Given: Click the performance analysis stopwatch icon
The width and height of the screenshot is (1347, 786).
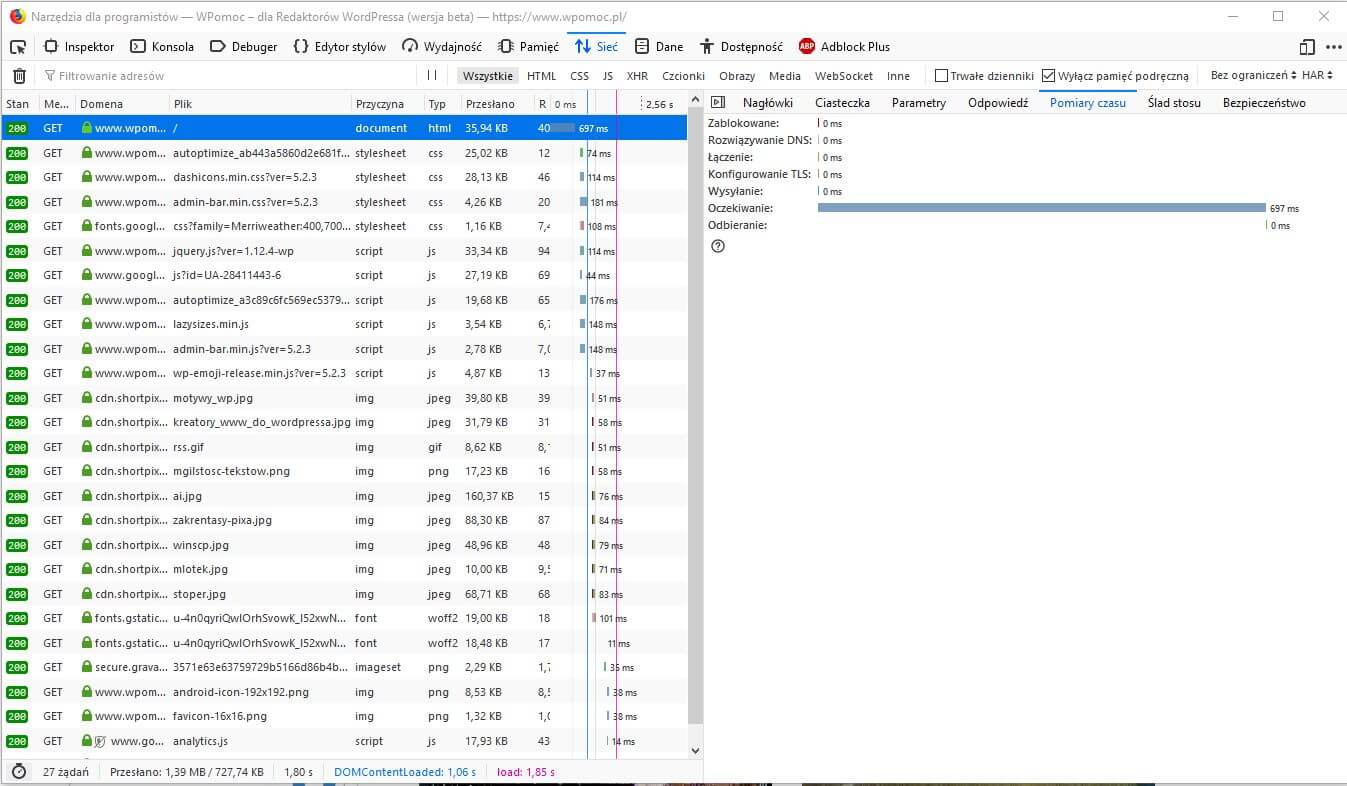Looking at the screenshot, I should click(x=19, y=772).
